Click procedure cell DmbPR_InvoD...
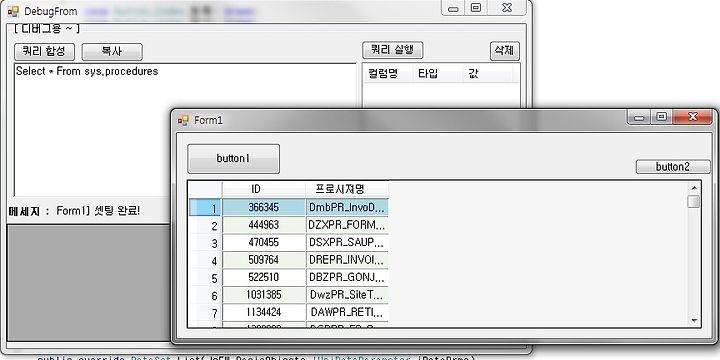 347,208
